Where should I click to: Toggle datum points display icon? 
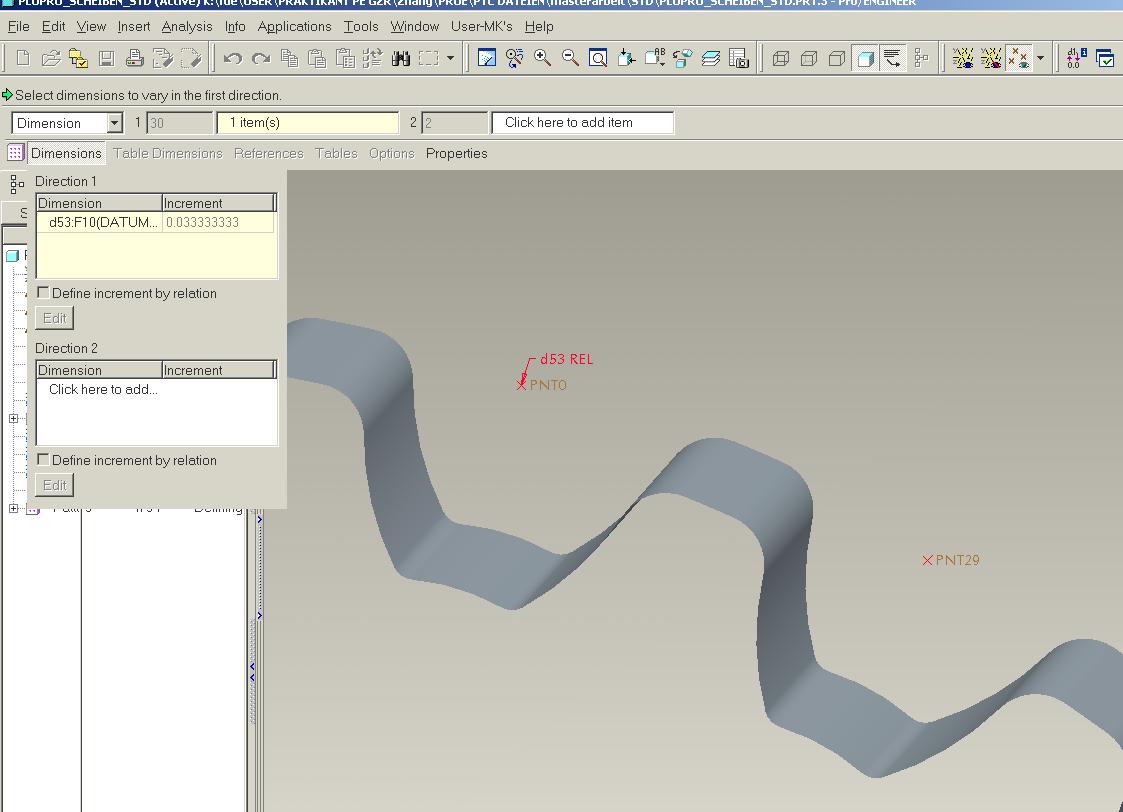tap(1019, 58)
